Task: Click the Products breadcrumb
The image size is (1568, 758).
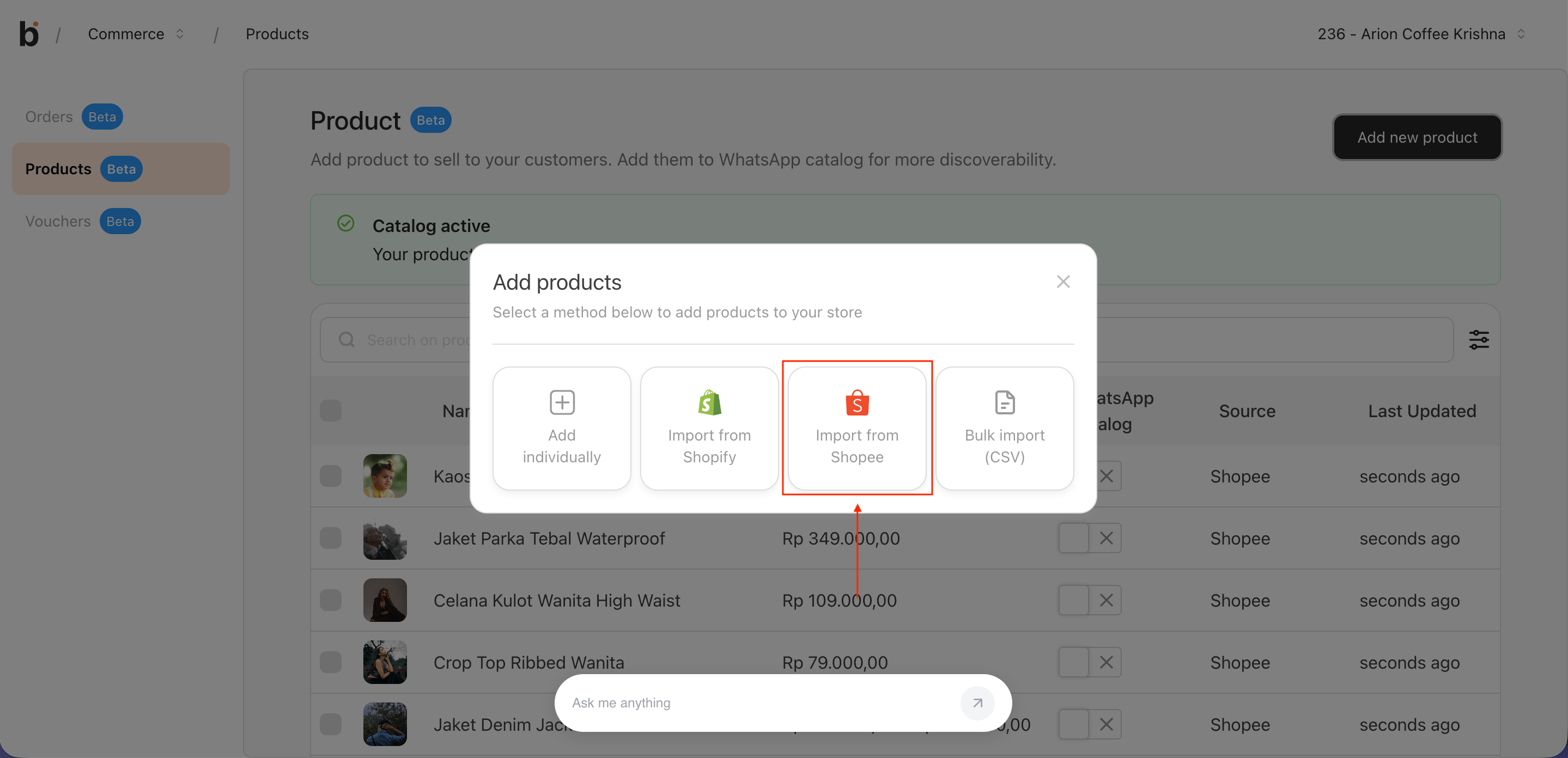Action: [277, 34]
